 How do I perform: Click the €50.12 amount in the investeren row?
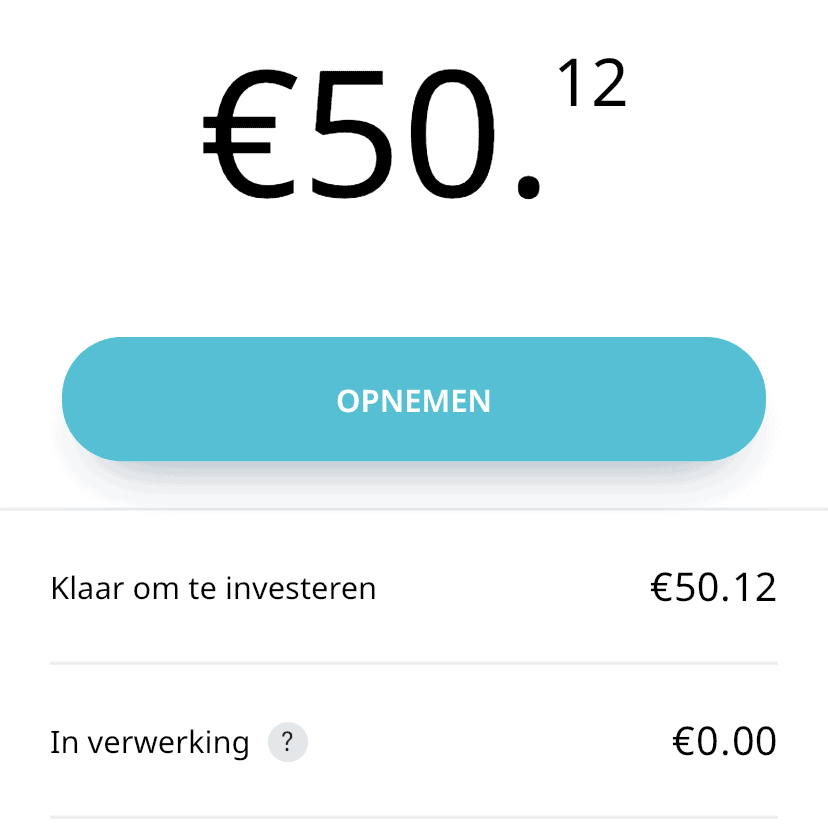[713, 589]
